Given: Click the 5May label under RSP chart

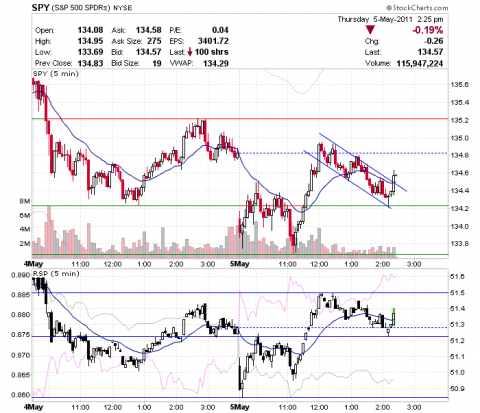Looking at the screenshot, I should pos(240,407).
